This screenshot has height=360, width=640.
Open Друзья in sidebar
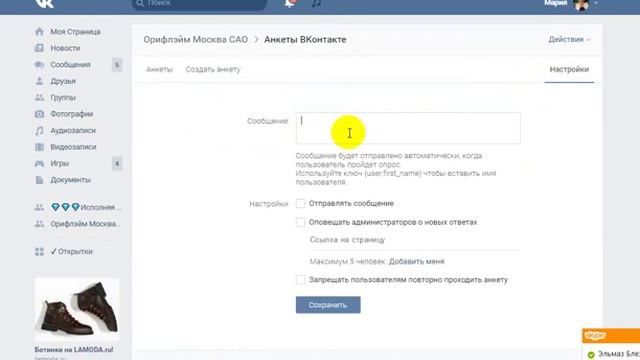pyautogui.click(x=63, y=81)
